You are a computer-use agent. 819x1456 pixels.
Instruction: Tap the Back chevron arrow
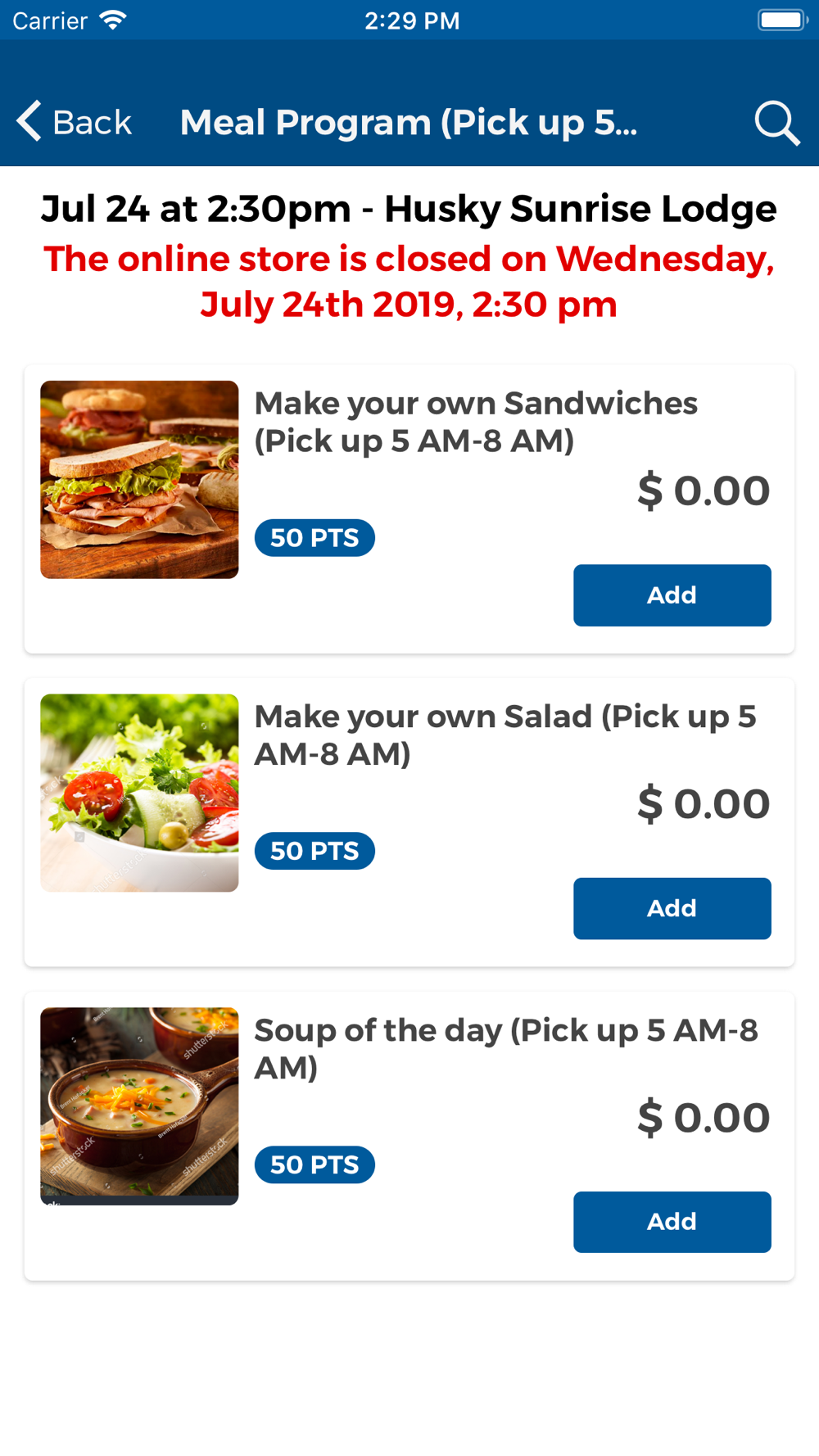(29, 121)
